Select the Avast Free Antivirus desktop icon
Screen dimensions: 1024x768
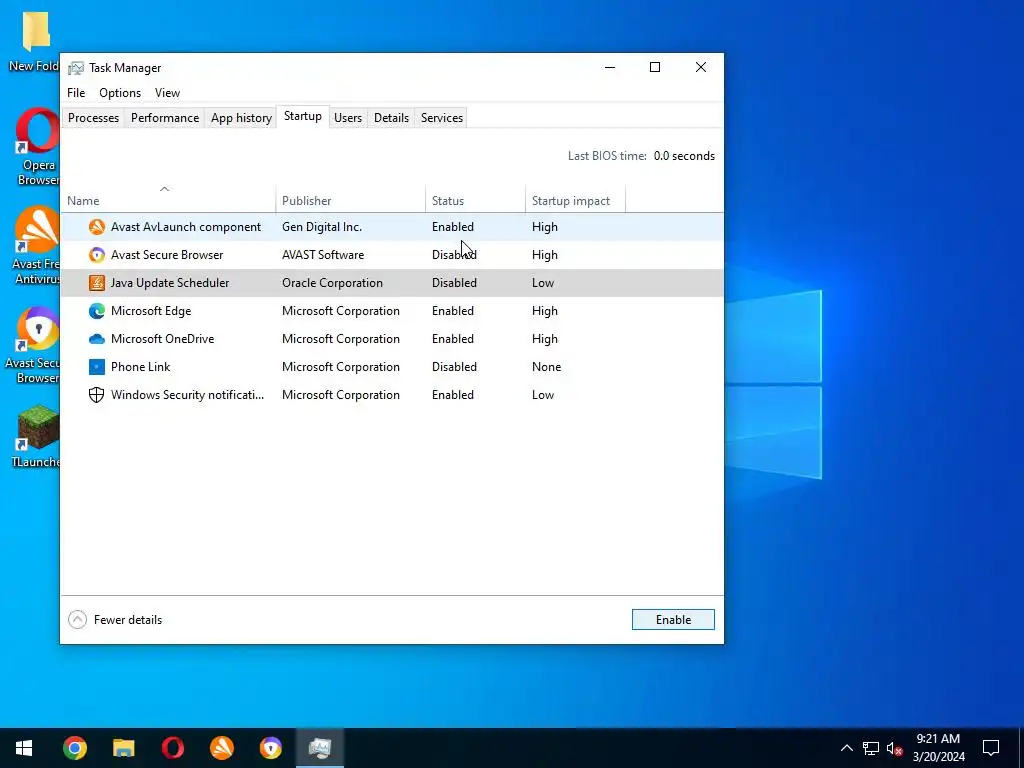click(36, 246)
